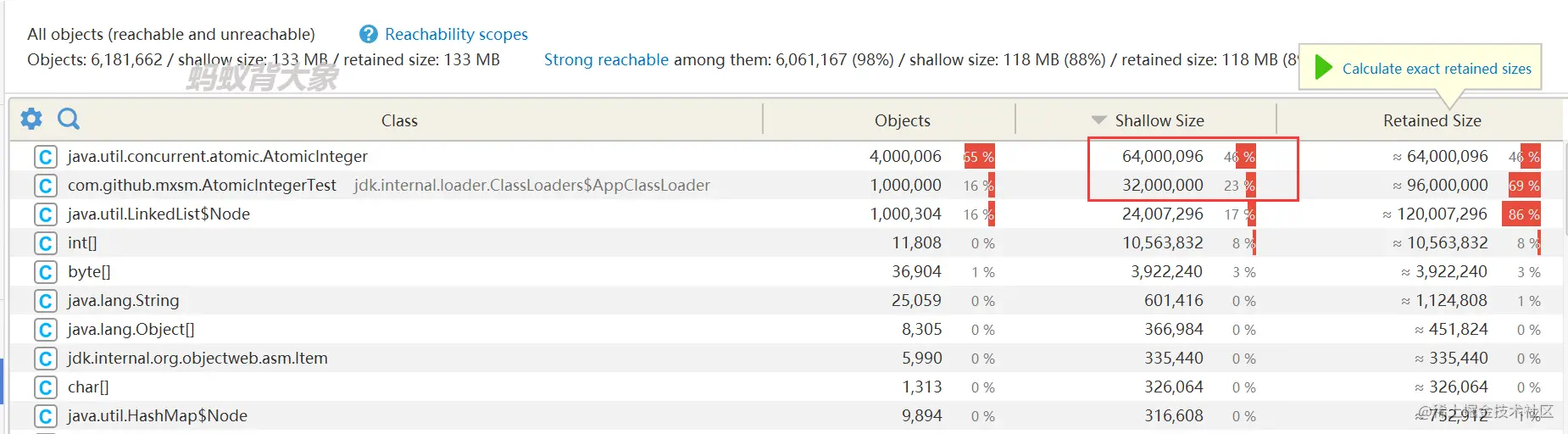Click the 86 % retained size bar
Viewport: 1568px width, 434px height.
tap(1521, 214)
